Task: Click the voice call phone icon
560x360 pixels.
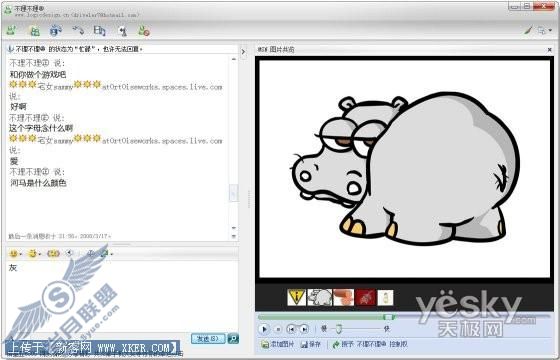Action: tap(78, 31)
